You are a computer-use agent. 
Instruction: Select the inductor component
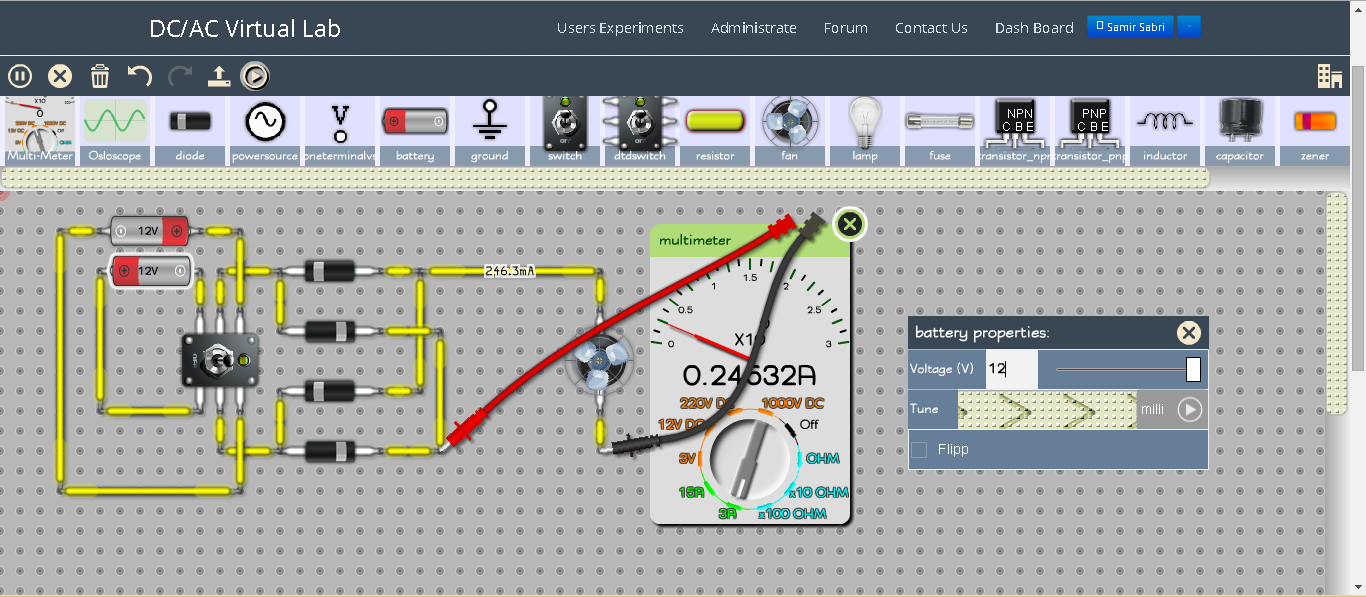coord(1165,130)
